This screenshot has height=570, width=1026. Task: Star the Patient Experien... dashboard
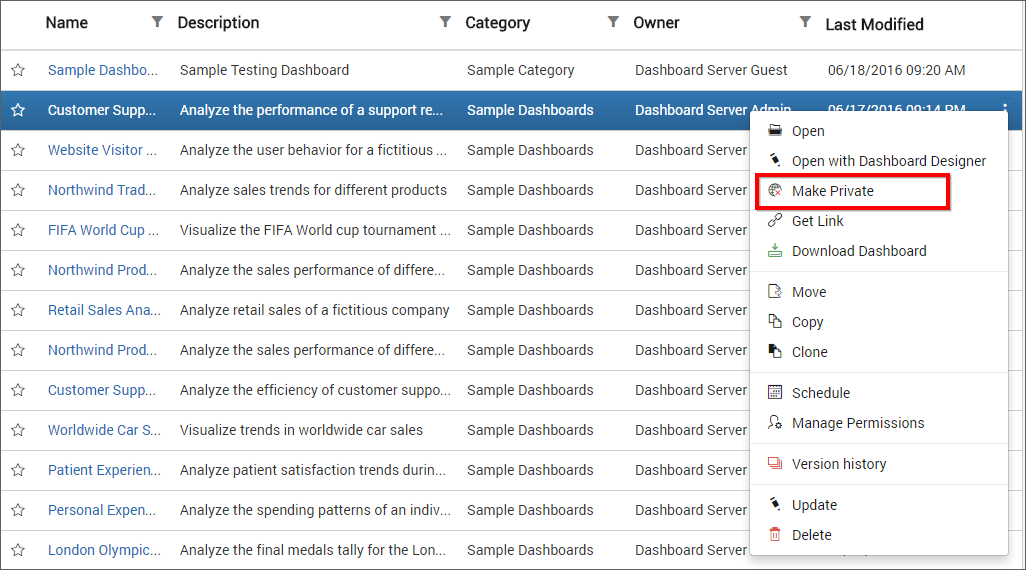click(18, 470)
